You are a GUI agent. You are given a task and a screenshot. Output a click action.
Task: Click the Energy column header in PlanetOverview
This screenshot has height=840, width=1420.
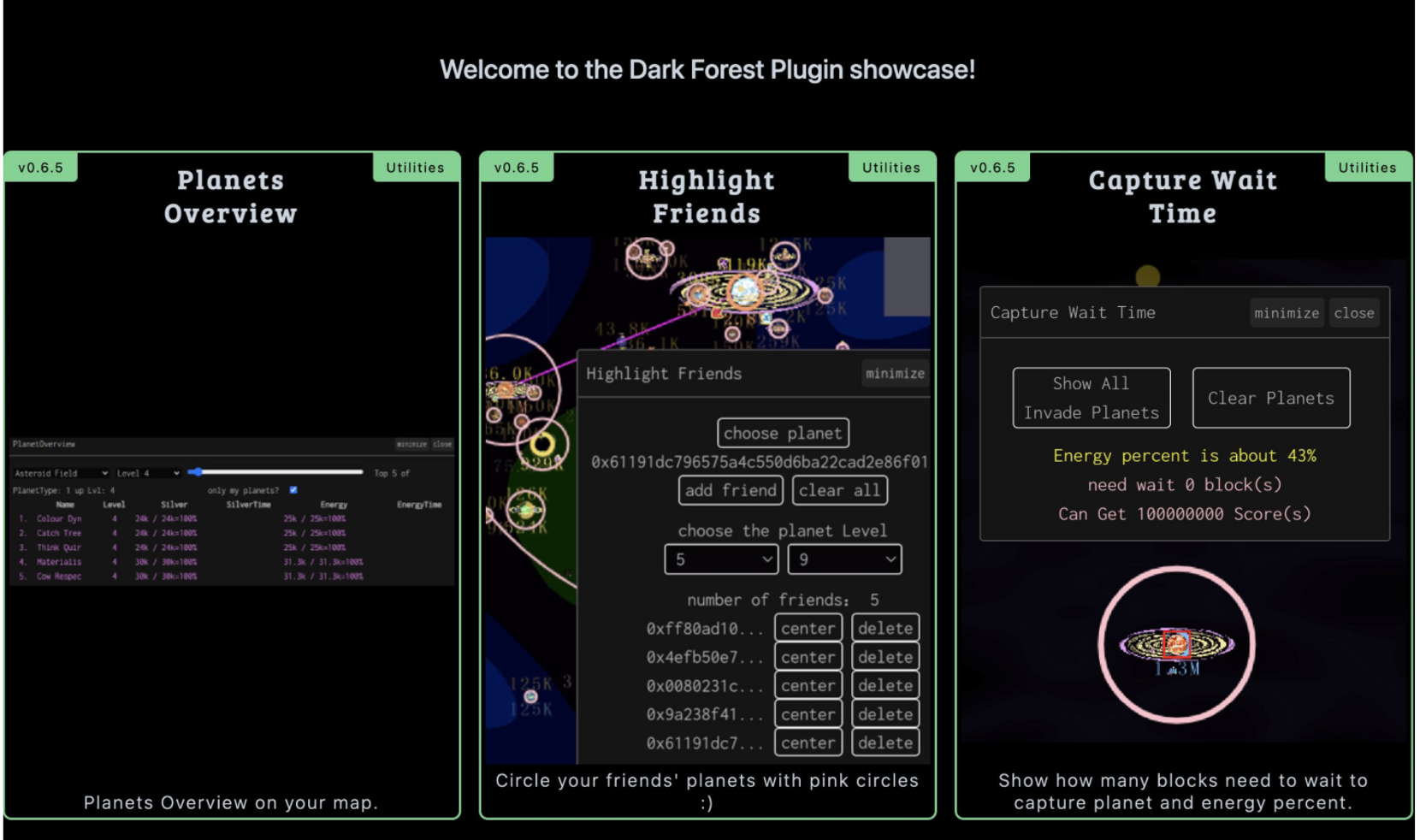click(x=334, y=505)
